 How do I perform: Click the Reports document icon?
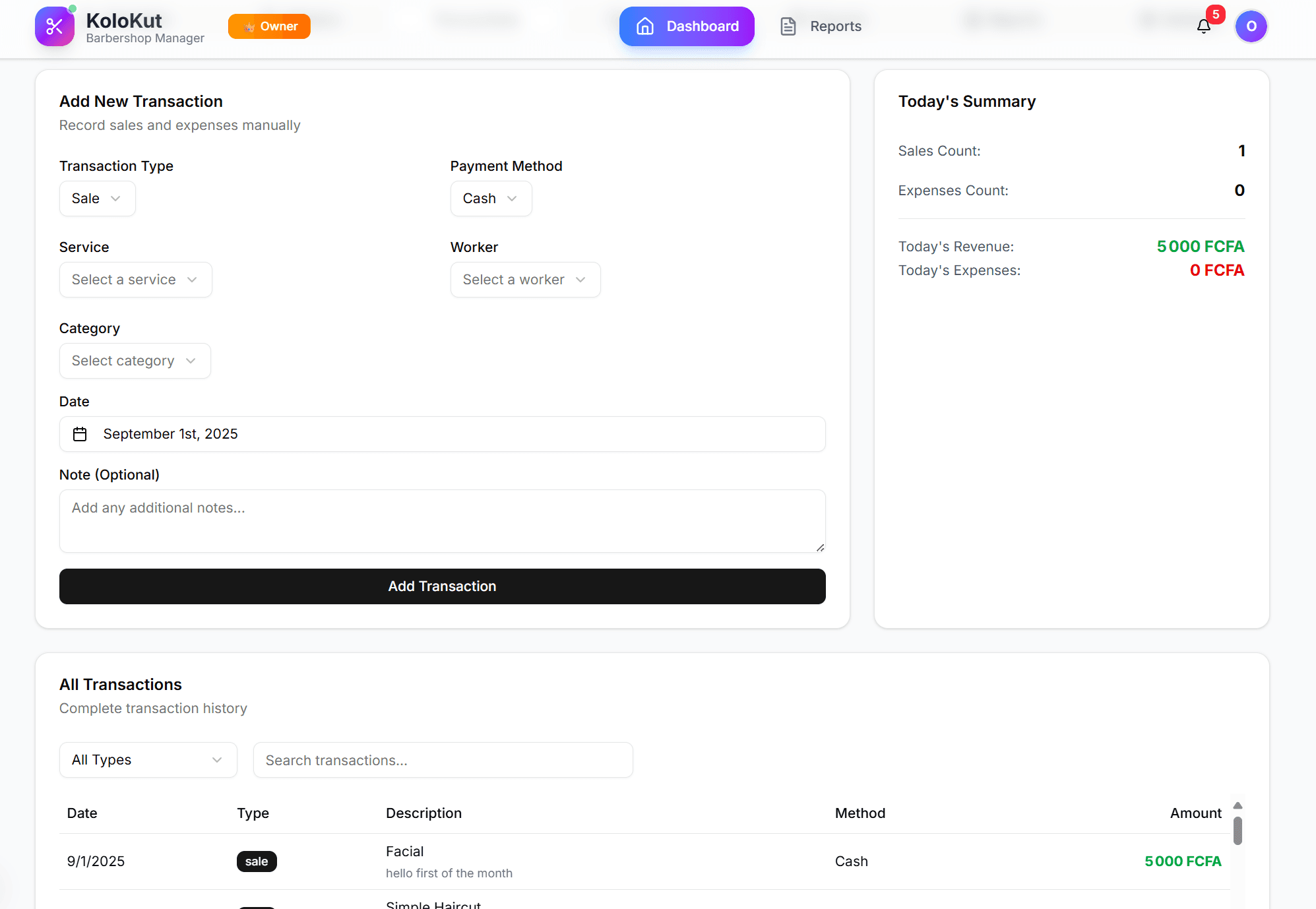[x=788, y=26]
